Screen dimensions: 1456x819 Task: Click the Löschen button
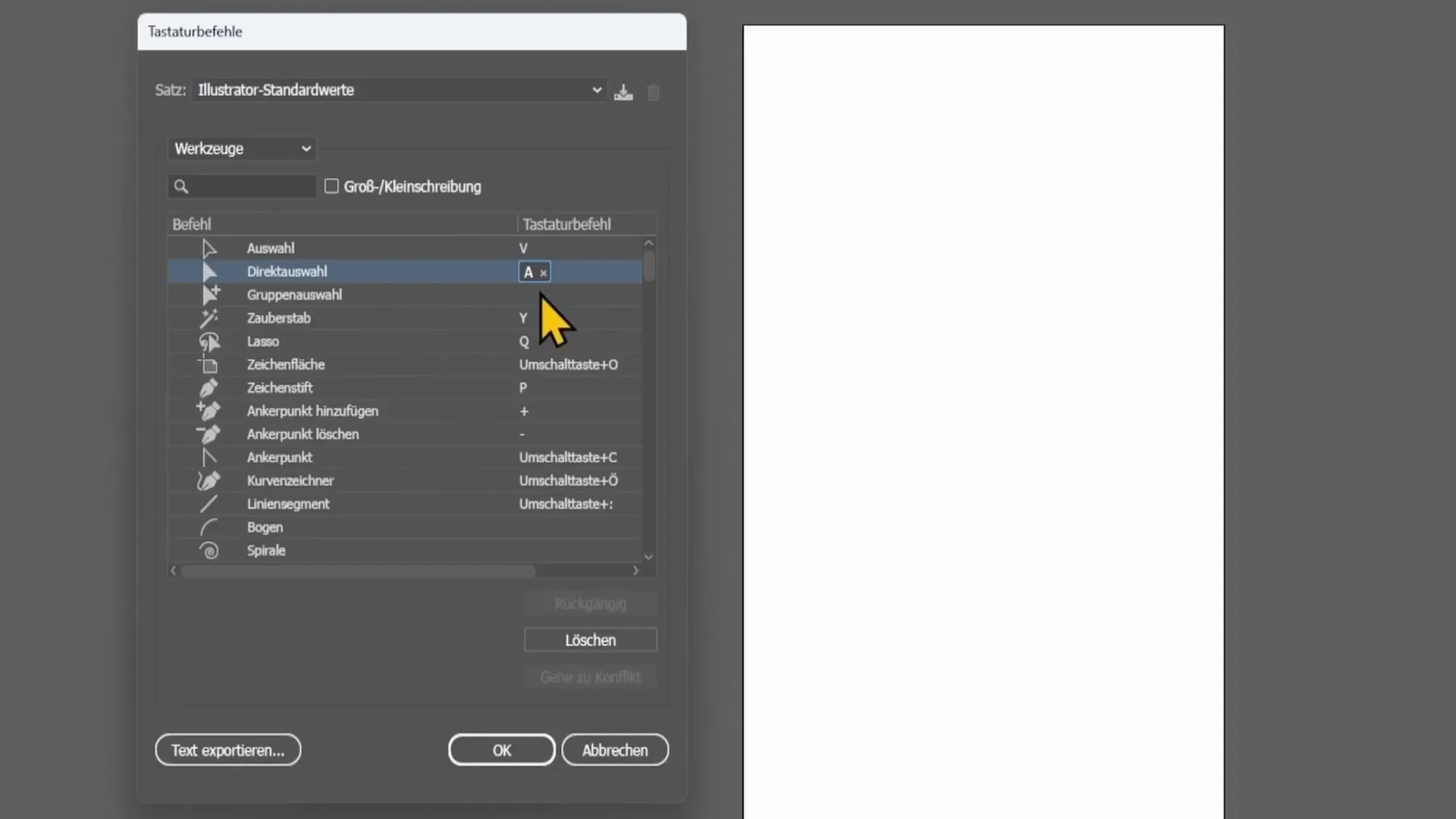[590, 640]
